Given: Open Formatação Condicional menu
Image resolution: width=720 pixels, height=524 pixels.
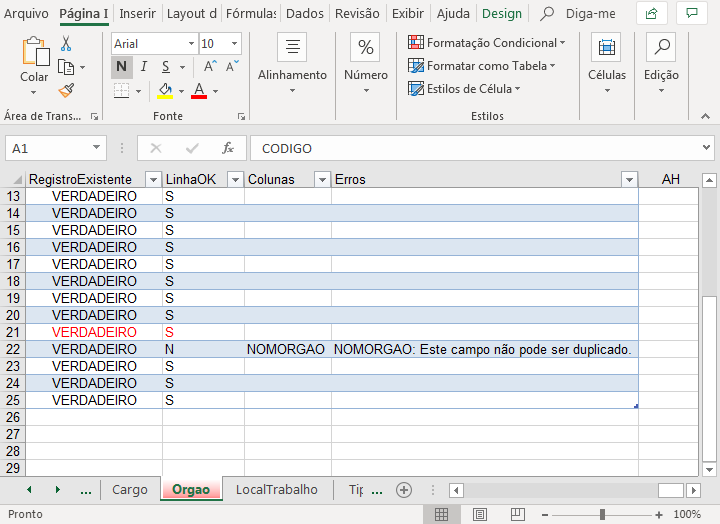Looking at the screenshot, I should pos(486,43).
